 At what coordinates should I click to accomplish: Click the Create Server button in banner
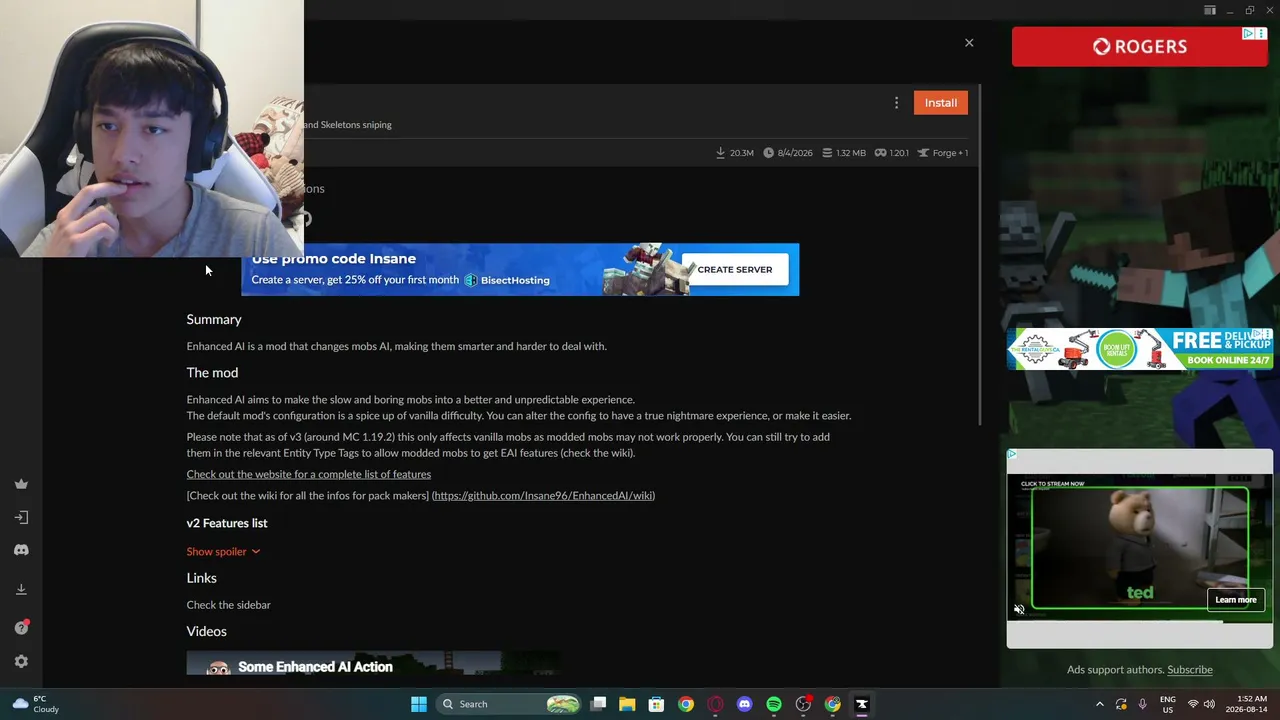point(735,269)
